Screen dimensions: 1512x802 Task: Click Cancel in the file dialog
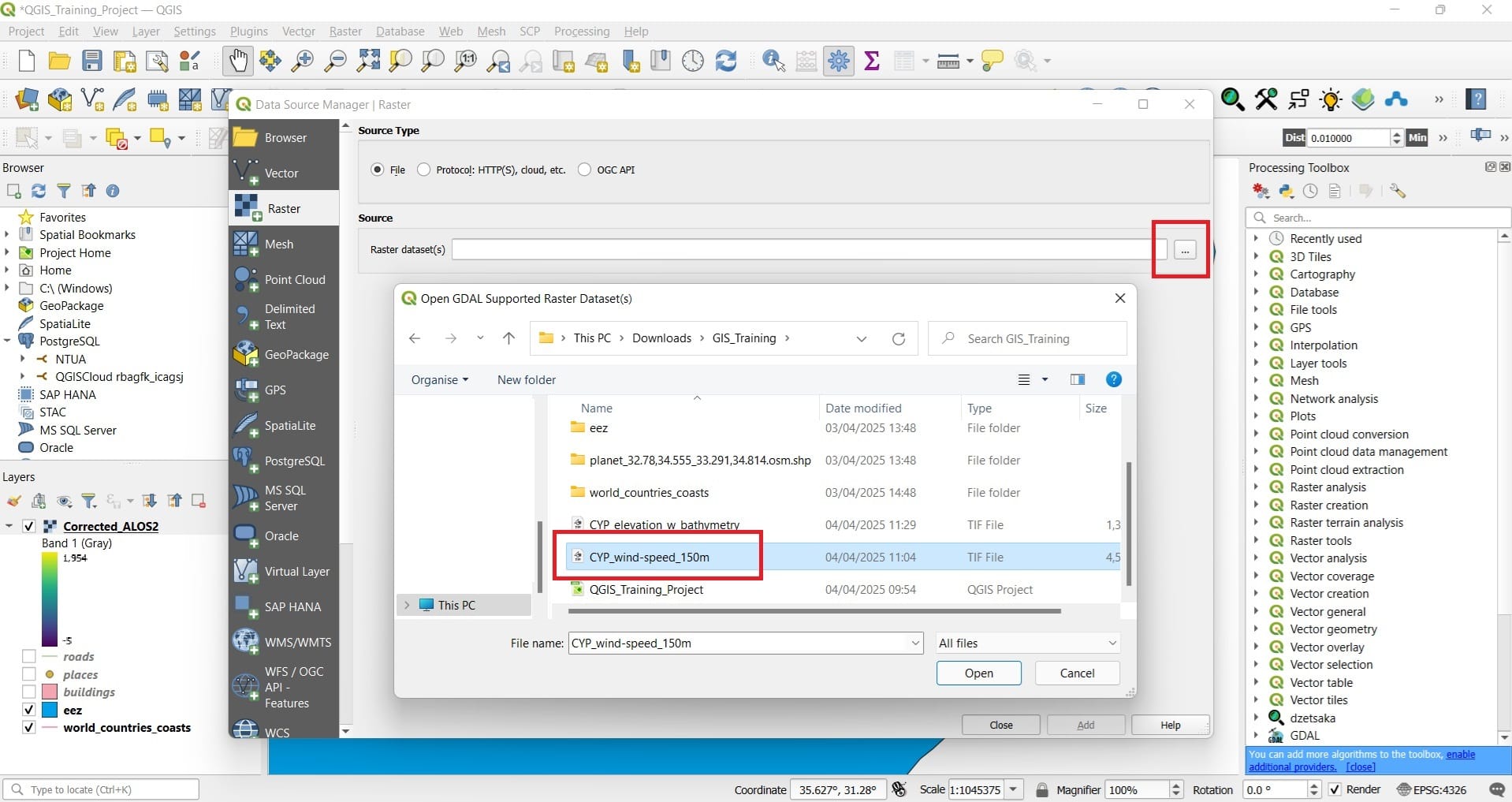[x=1077, y=673]
